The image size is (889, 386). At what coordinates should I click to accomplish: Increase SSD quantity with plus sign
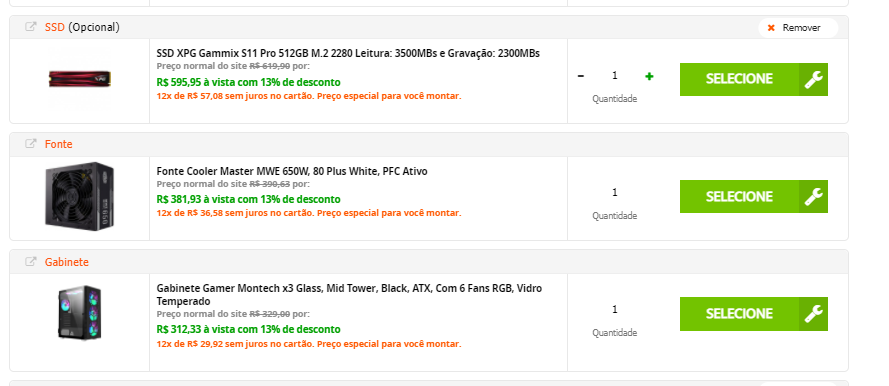(x=649, y=76)
